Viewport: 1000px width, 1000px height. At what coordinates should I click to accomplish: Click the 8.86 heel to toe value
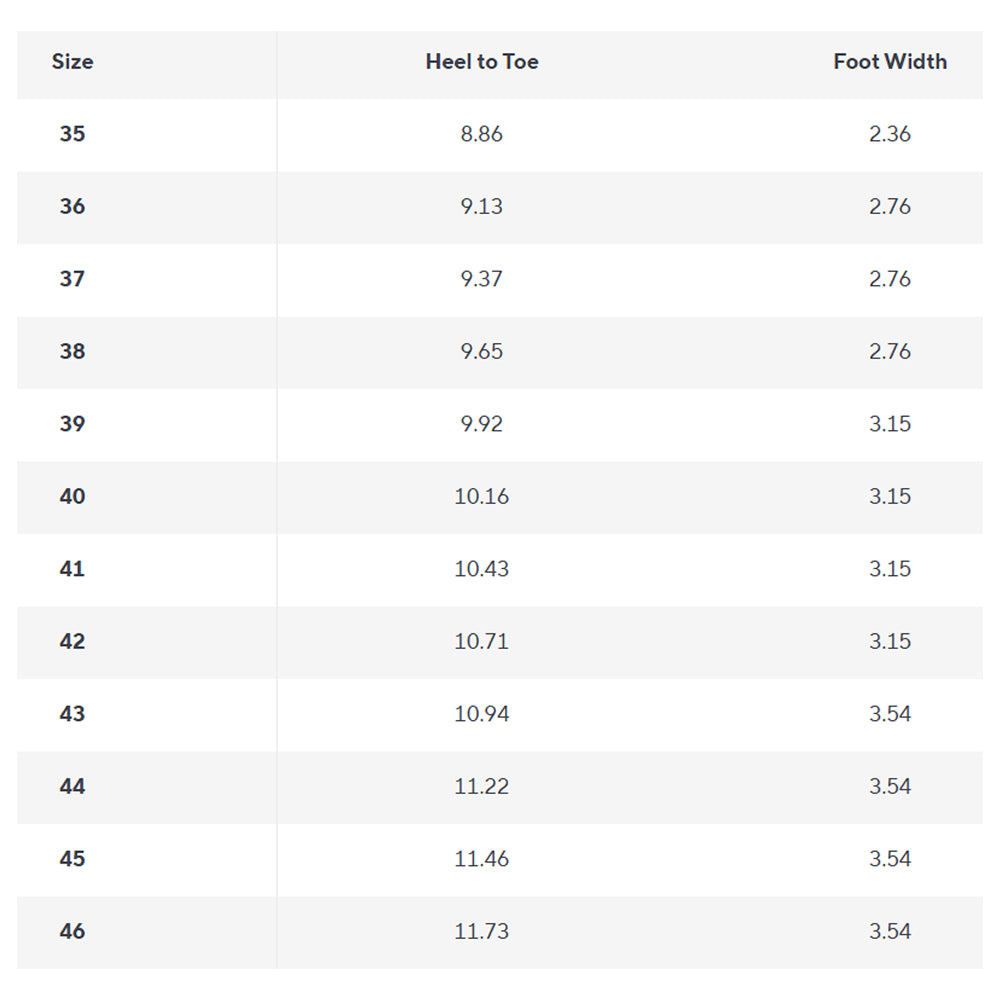click(x=482, y=134)
